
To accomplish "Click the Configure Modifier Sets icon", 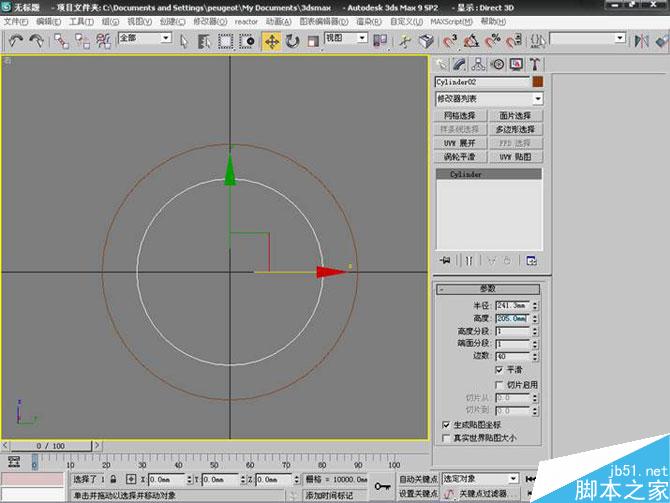I will 531,260.
